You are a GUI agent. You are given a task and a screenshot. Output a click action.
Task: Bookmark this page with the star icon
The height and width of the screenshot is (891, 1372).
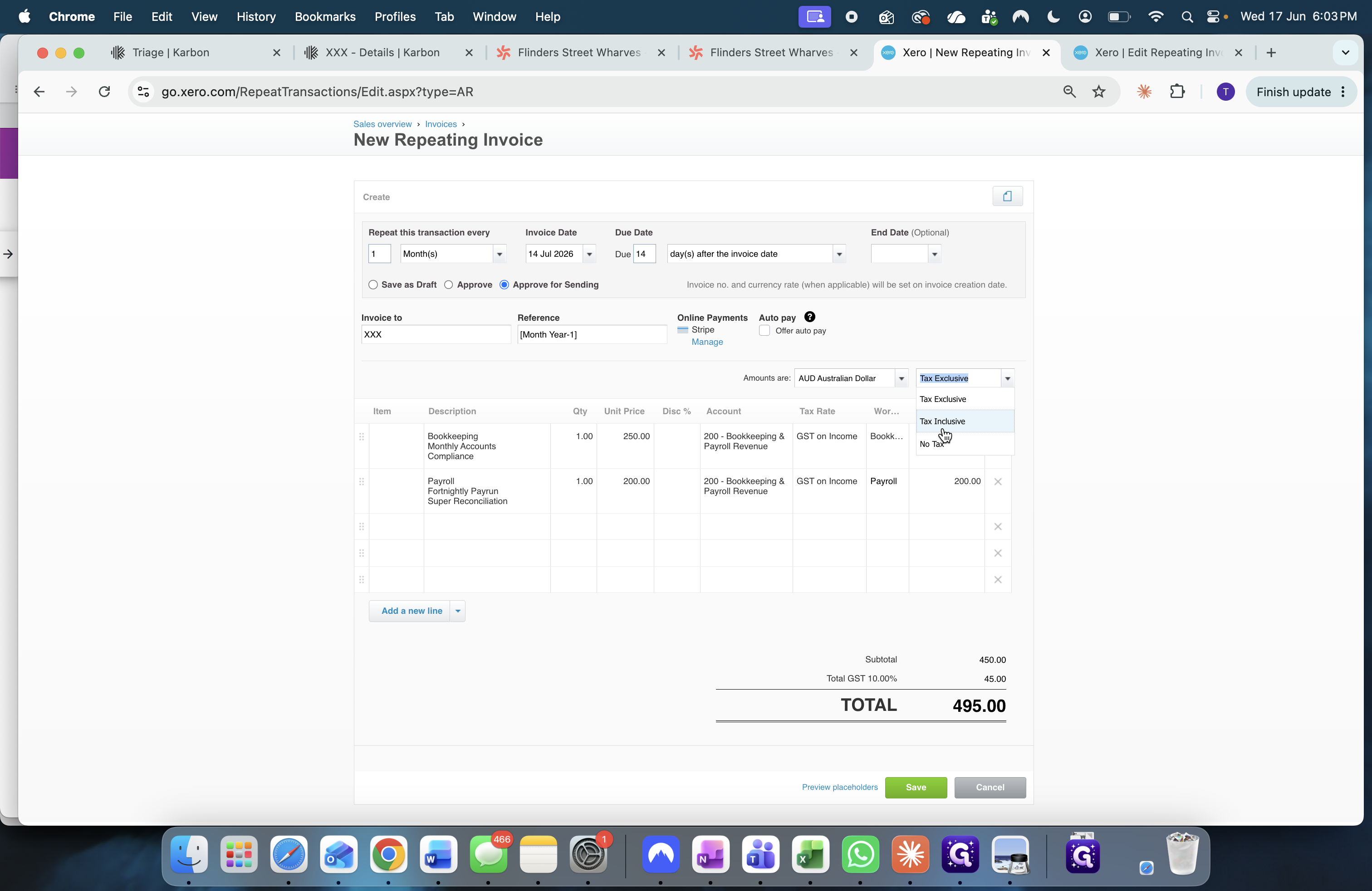[x=1099, y=92]
